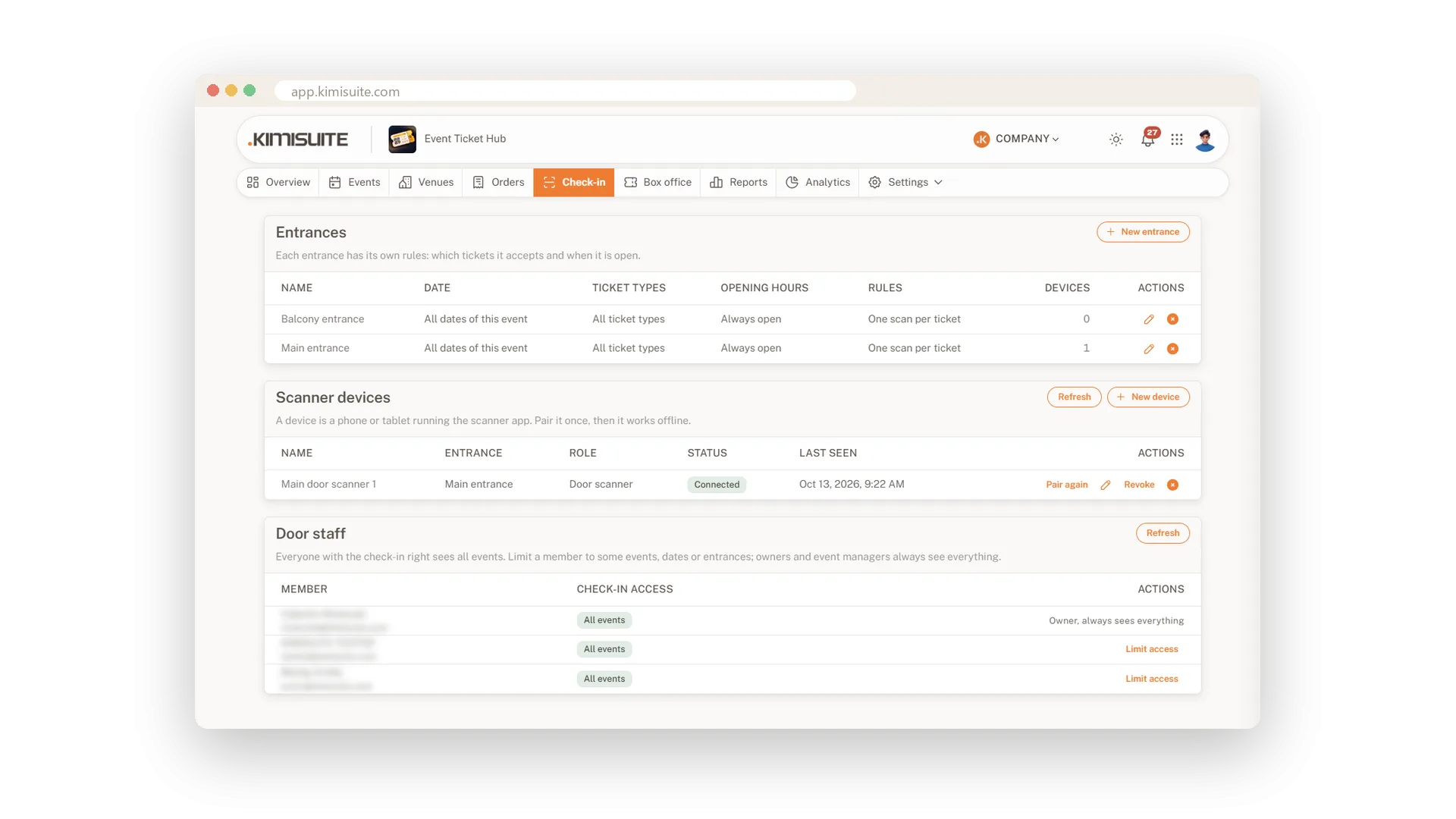Open the Venues tab
Screen dimensions: 1456x819
426,183
